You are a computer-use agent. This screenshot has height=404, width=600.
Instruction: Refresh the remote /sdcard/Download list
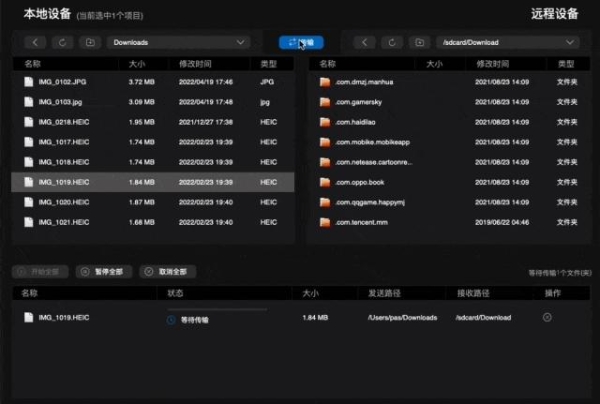(x=392, y=42)
